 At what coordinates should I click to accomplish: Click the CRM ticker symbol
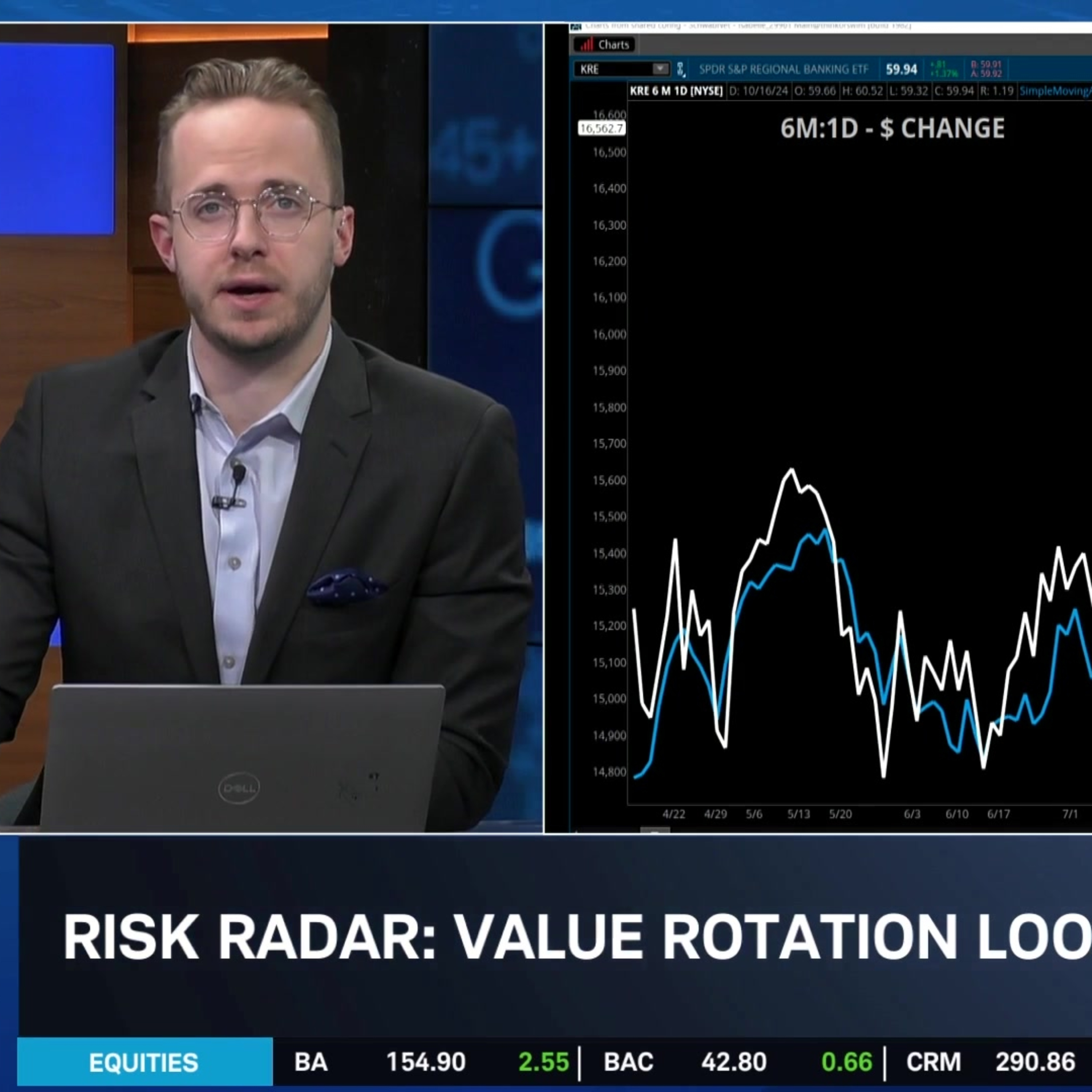933,1062
